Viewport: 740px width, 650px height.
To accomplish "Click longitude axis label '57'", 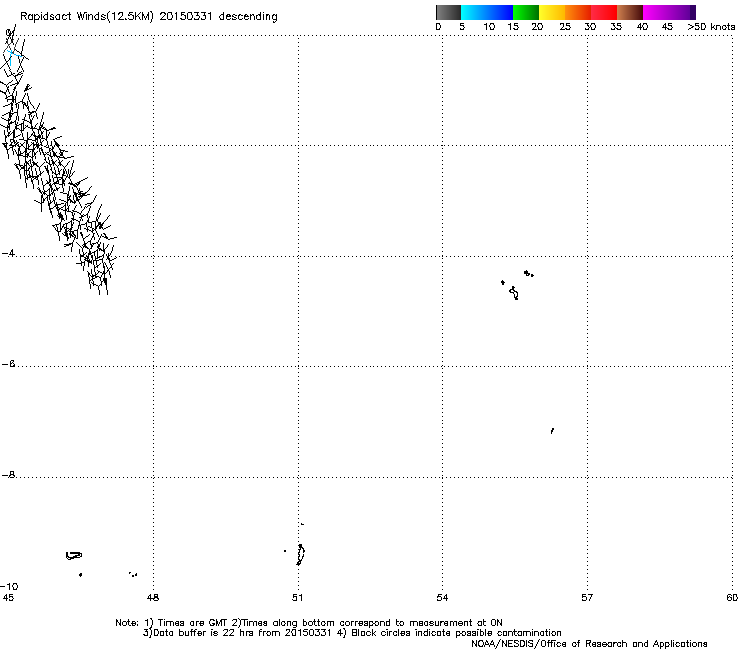I will click(x=587, y=598).
